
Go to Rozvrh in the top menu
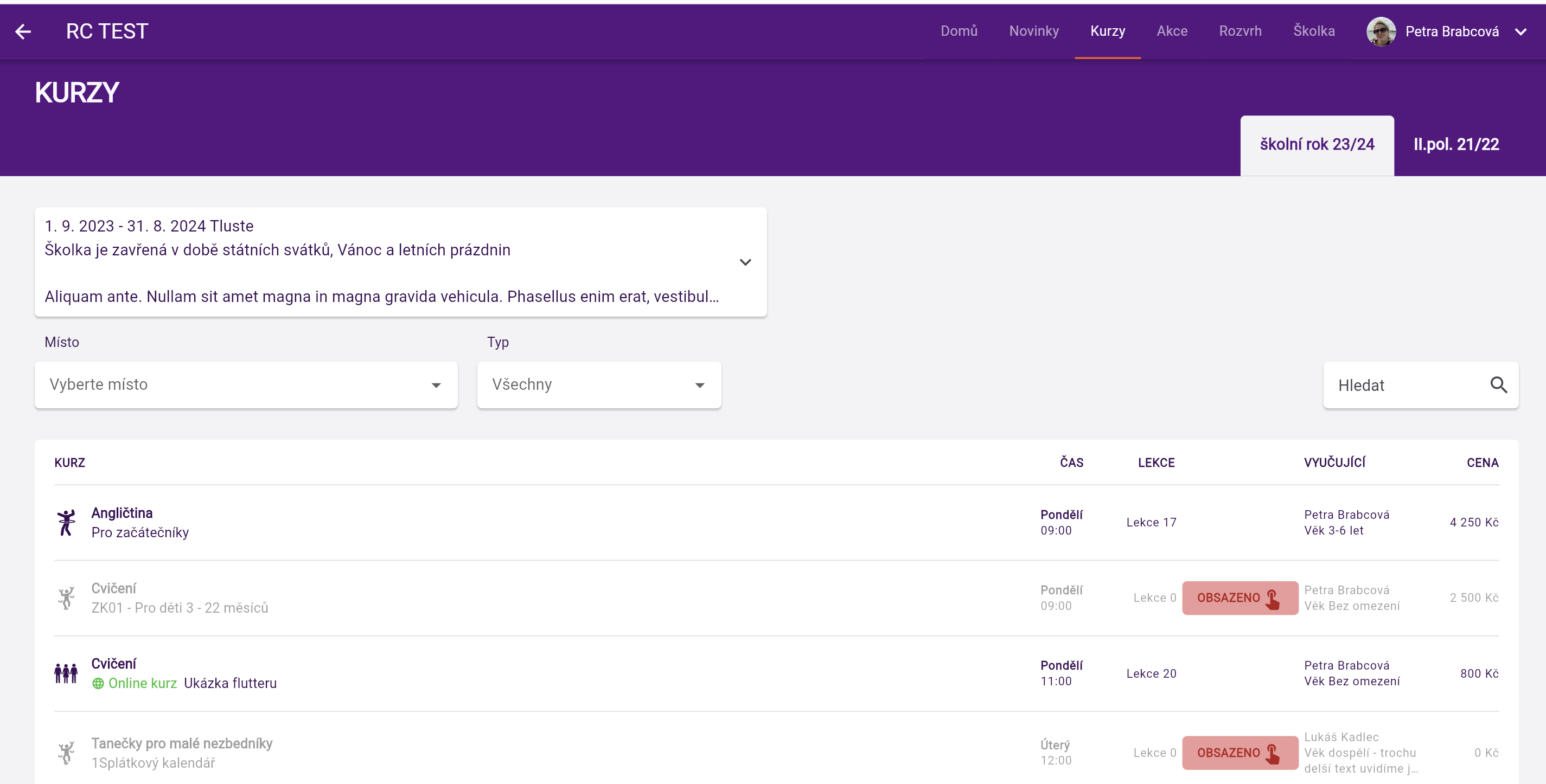1240,31
